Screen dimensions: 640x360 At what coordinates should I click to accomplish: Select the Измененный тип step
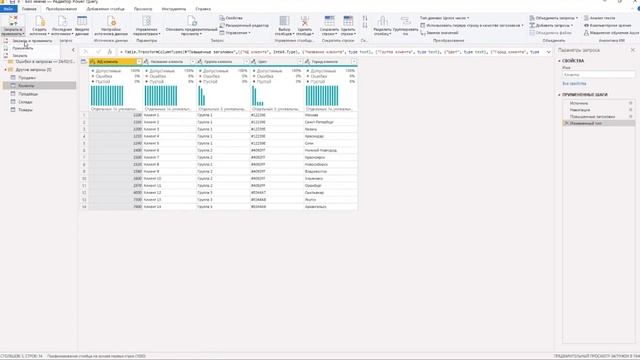[x=598, y=123]
